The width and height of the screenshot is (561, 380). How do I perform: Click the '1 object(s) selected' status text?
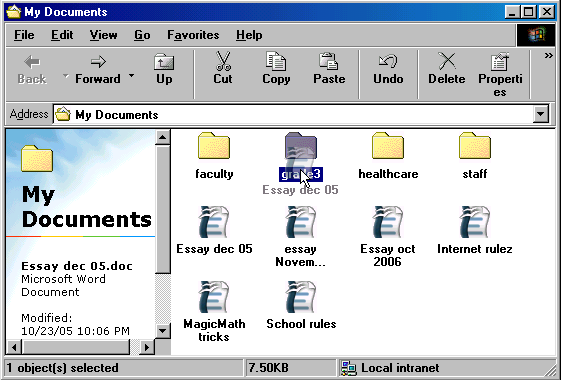(x=63, y=368)
